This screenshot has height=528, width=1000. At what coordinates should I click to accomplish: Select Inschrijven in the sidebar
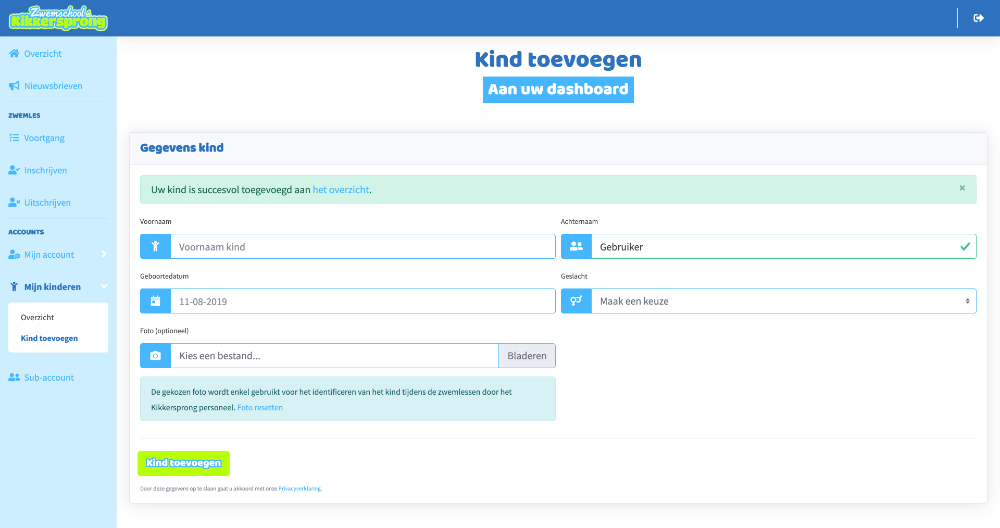coord(45,170)
